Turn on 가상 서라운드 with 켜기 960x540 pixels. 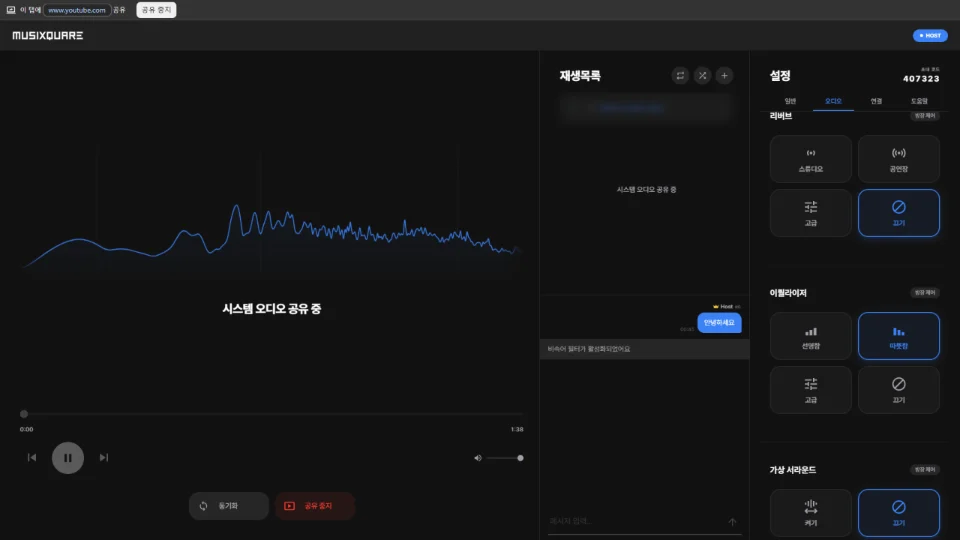pos(810,512)
